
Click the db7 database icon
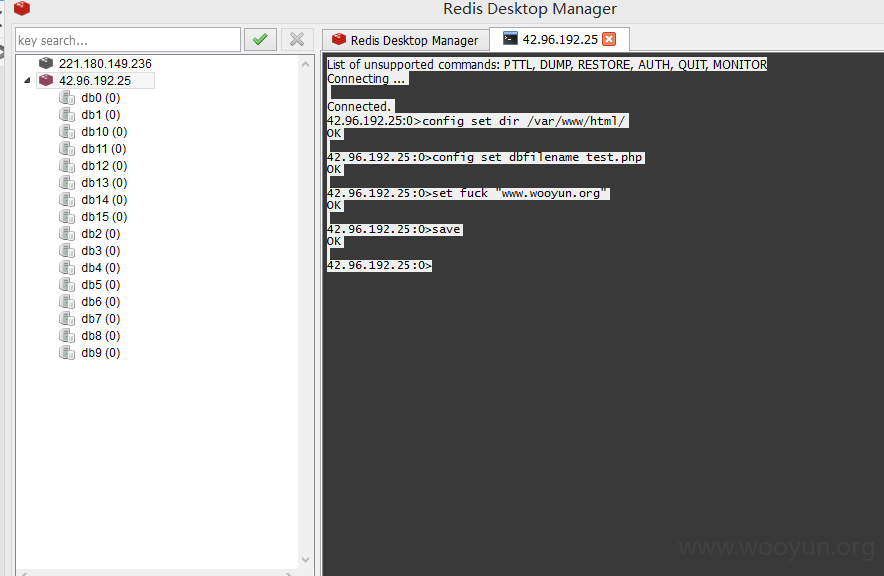[x=67, y=318]
